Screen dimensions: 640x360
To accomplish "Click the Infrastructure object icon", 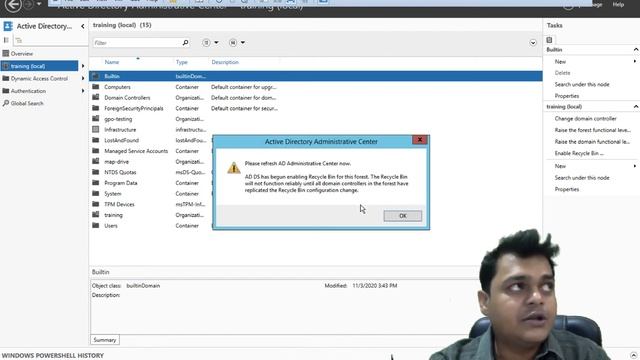I will 96,129.
